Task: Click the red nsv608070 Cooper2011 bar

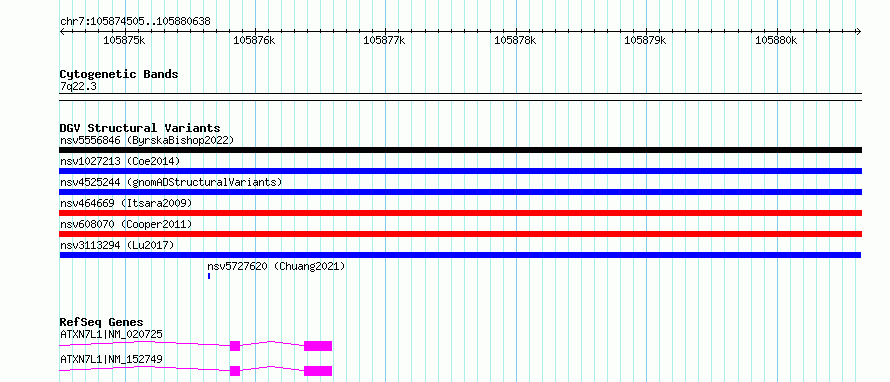Action: tap(460, 234)
